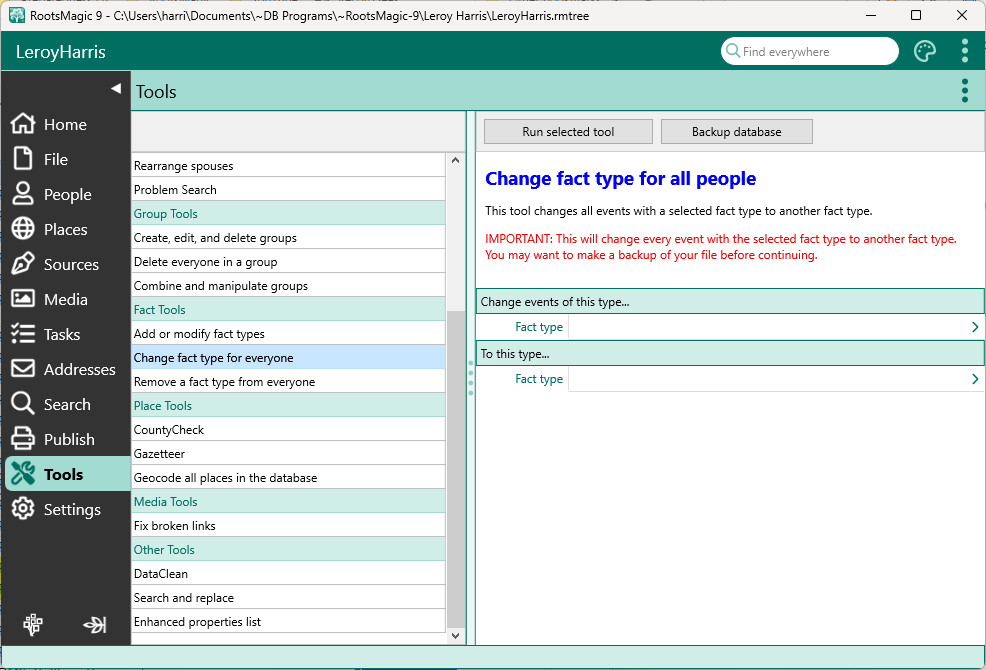Select Remove a fact type from everyone
This screenshot has height=670, width=986.
coord(224,382)
